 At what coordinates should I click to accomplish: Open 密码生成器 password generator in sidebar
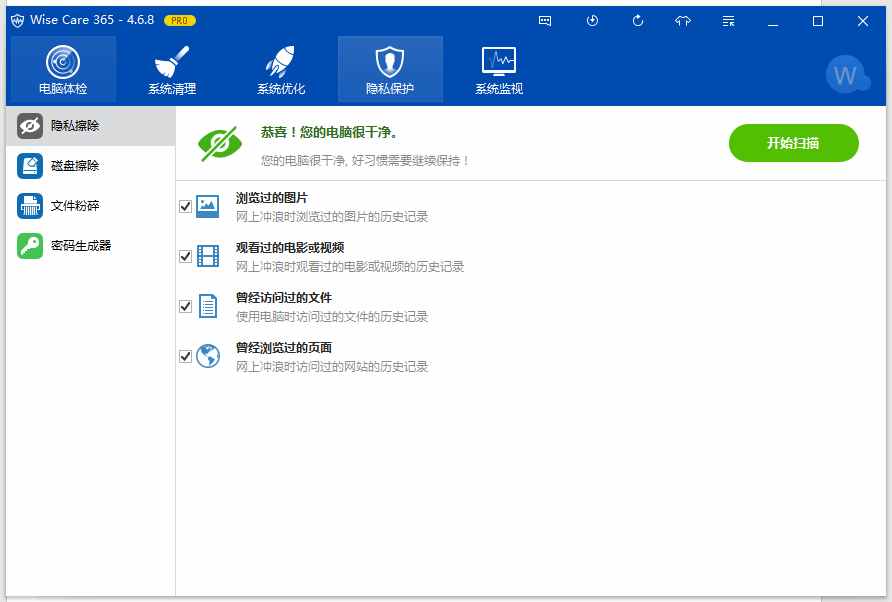click(x=90, y=246)
